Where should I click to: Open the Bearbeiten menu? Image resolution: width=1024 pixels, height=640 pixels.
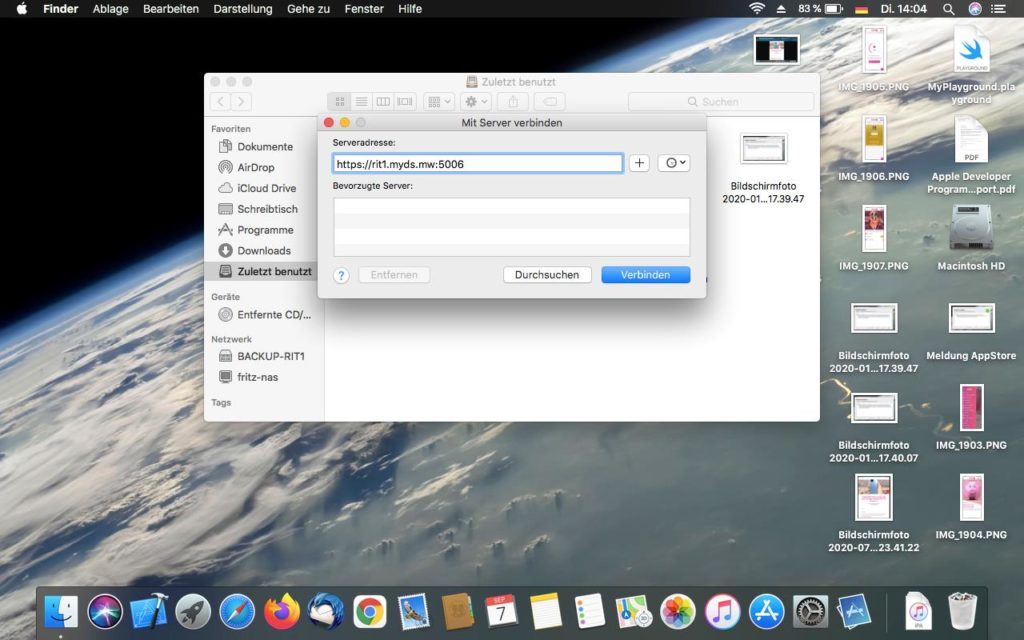171,8
